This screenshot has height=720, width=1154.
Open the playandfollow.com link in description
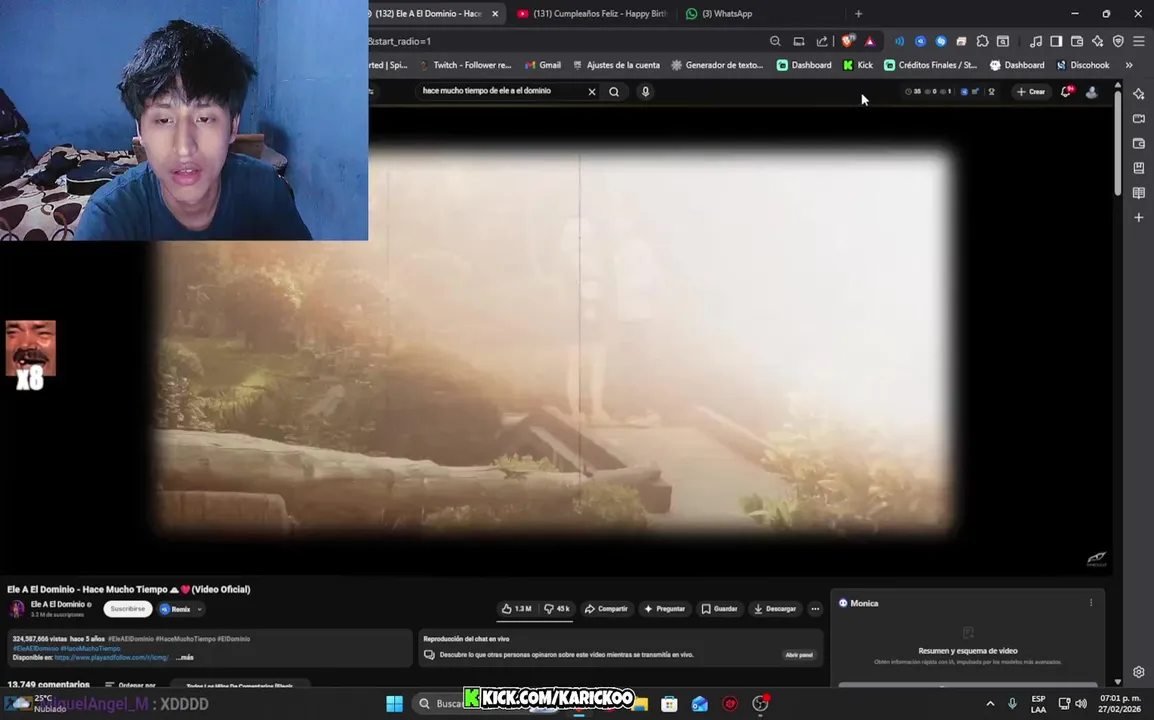click(112, 657)
